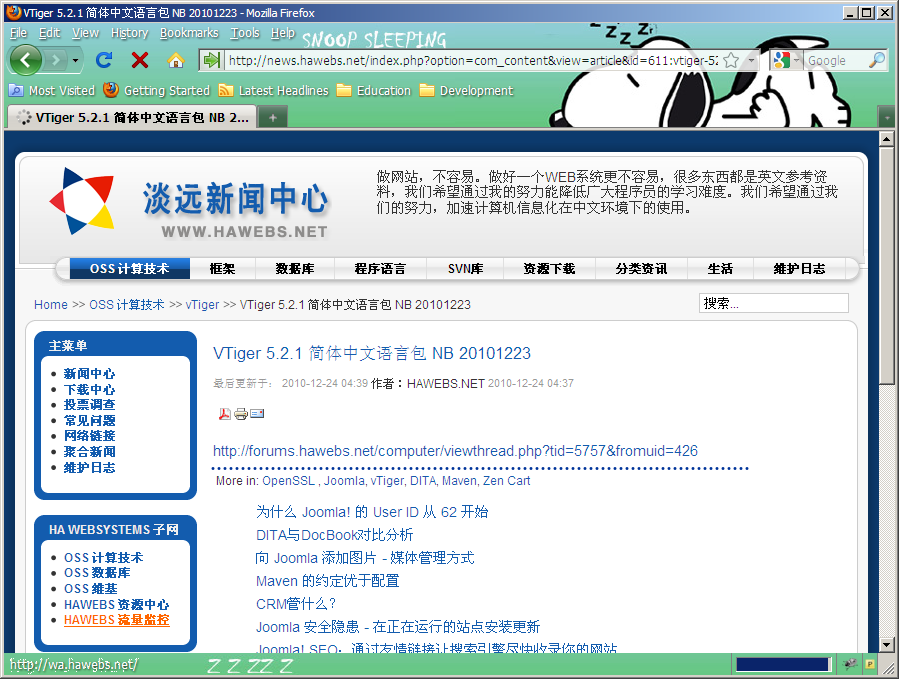Viewport: 899px width, 679px height.
Task: Click the vertical scrollbar down arrow
Action: tap(886, 645)
